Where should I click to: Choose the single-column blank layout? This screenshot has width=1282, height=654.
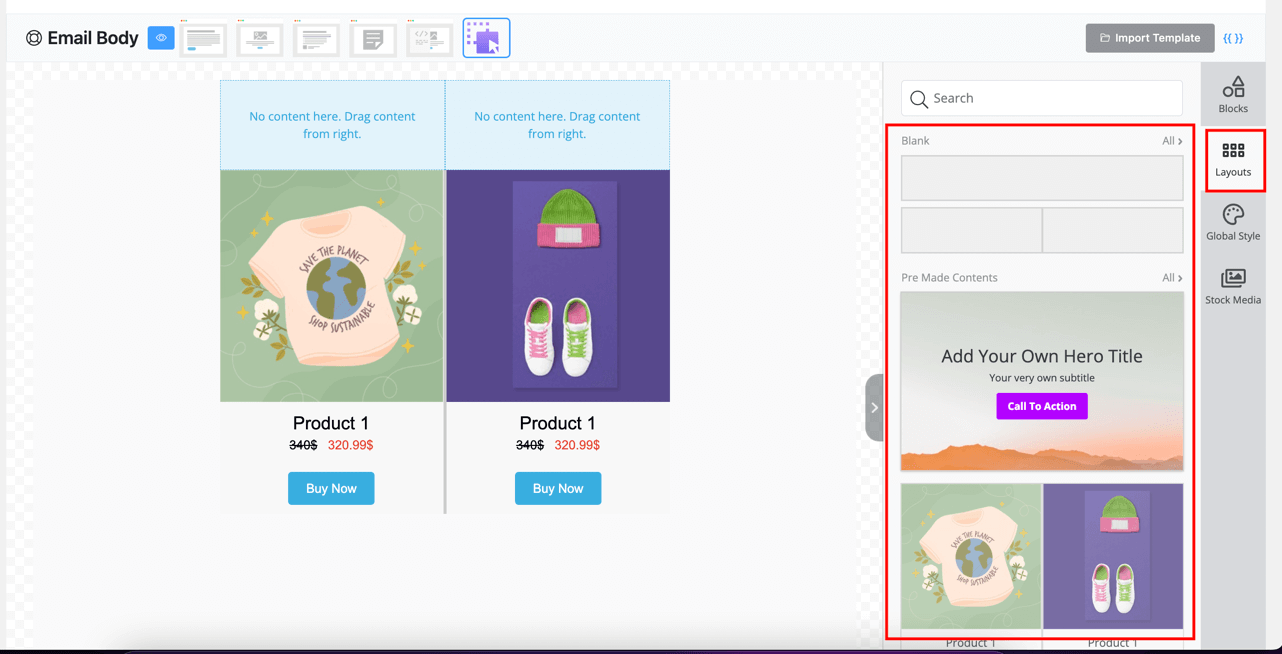click(x=1042, y=178)
